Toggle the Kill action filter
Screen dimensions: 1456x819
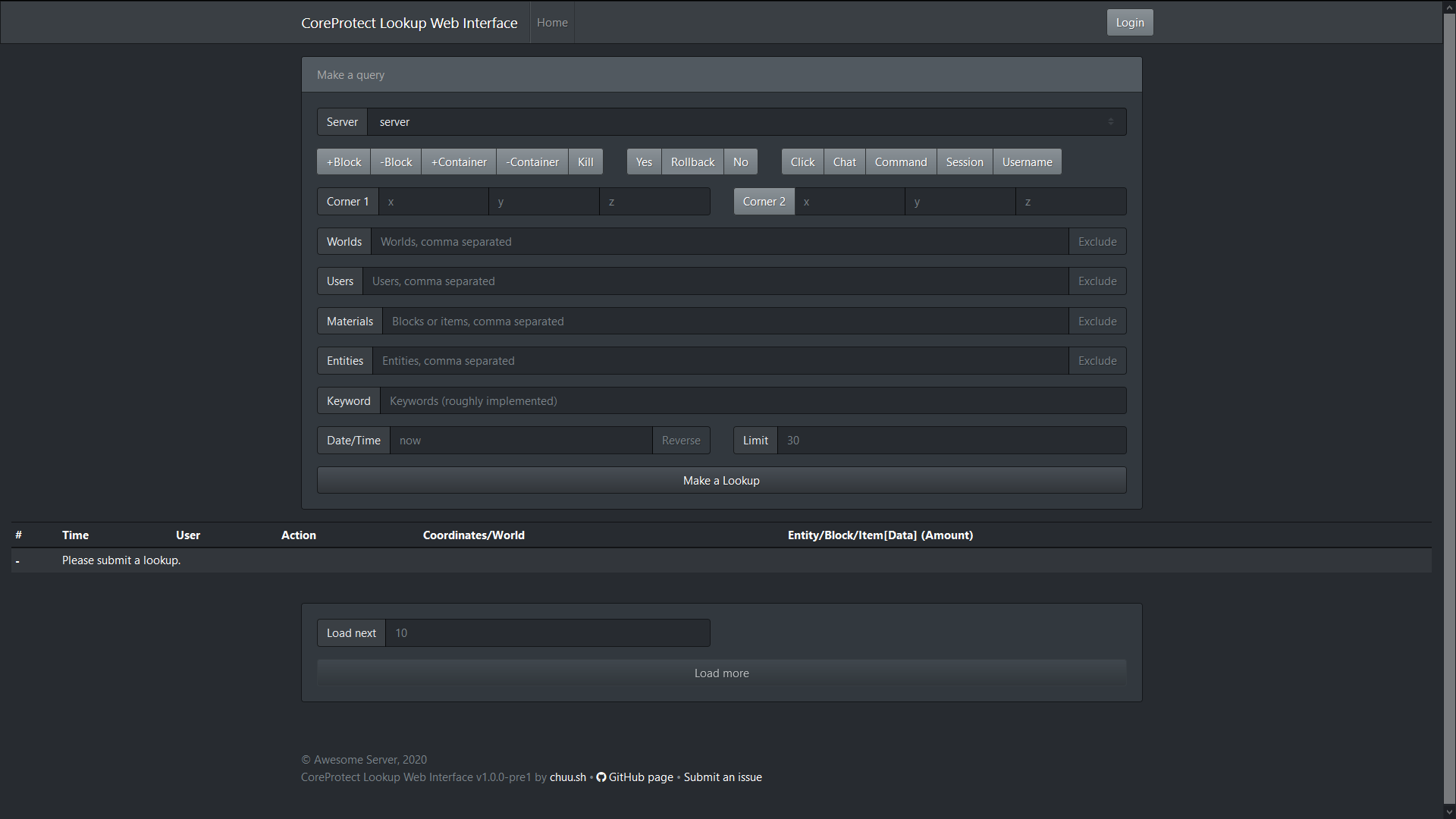[585, 162]
